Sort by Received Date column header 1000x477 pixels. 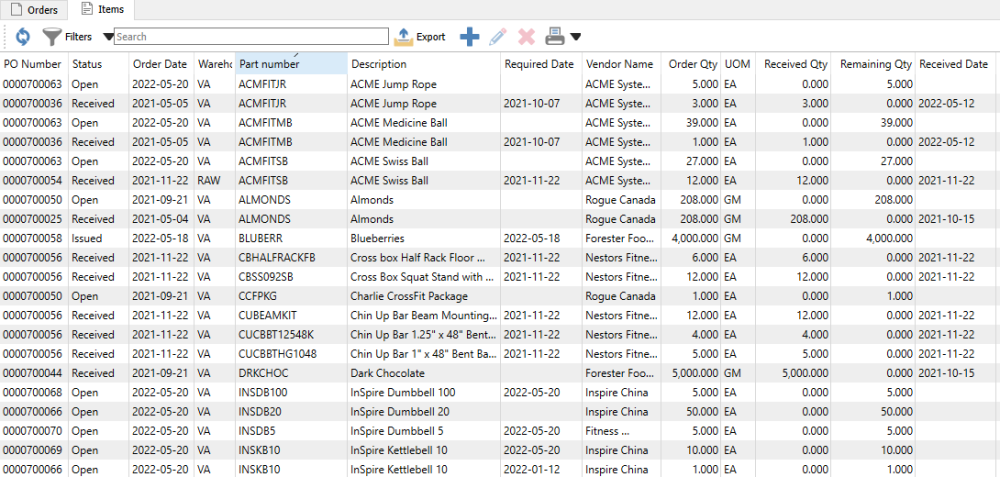pyautogui.click(x=953, y=64)
